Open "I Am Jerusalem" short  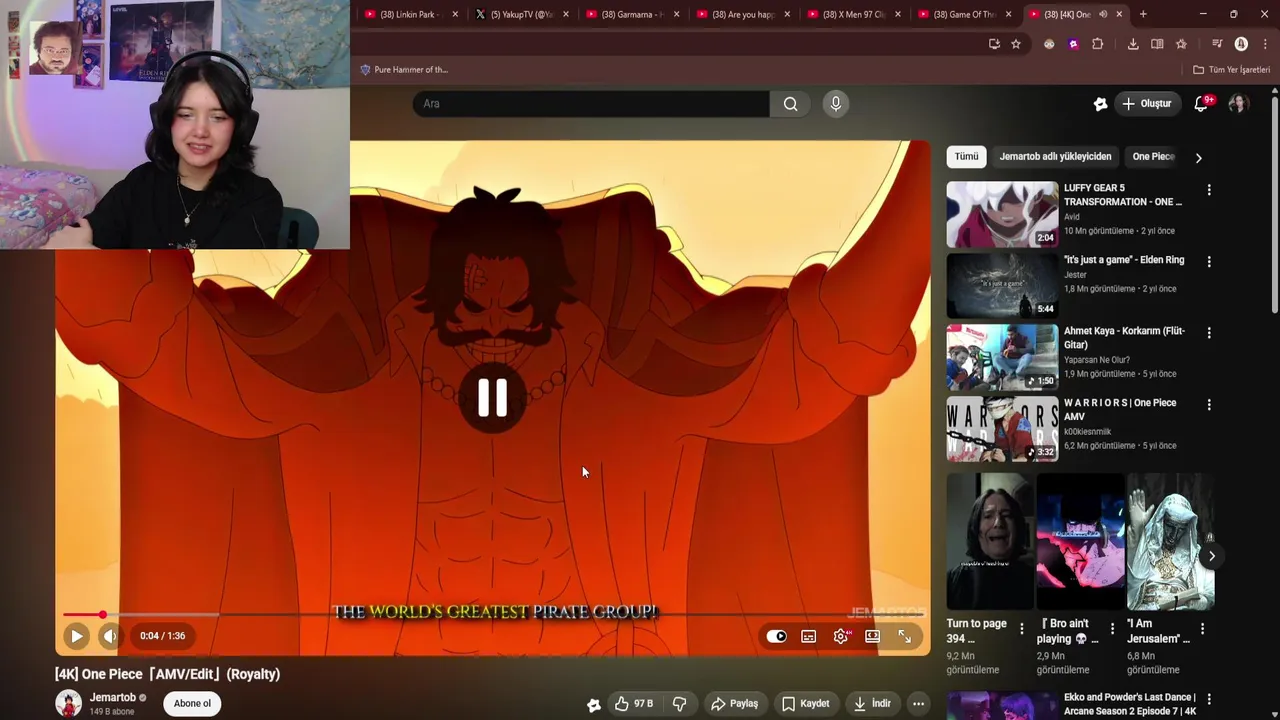coord(1170,541)
